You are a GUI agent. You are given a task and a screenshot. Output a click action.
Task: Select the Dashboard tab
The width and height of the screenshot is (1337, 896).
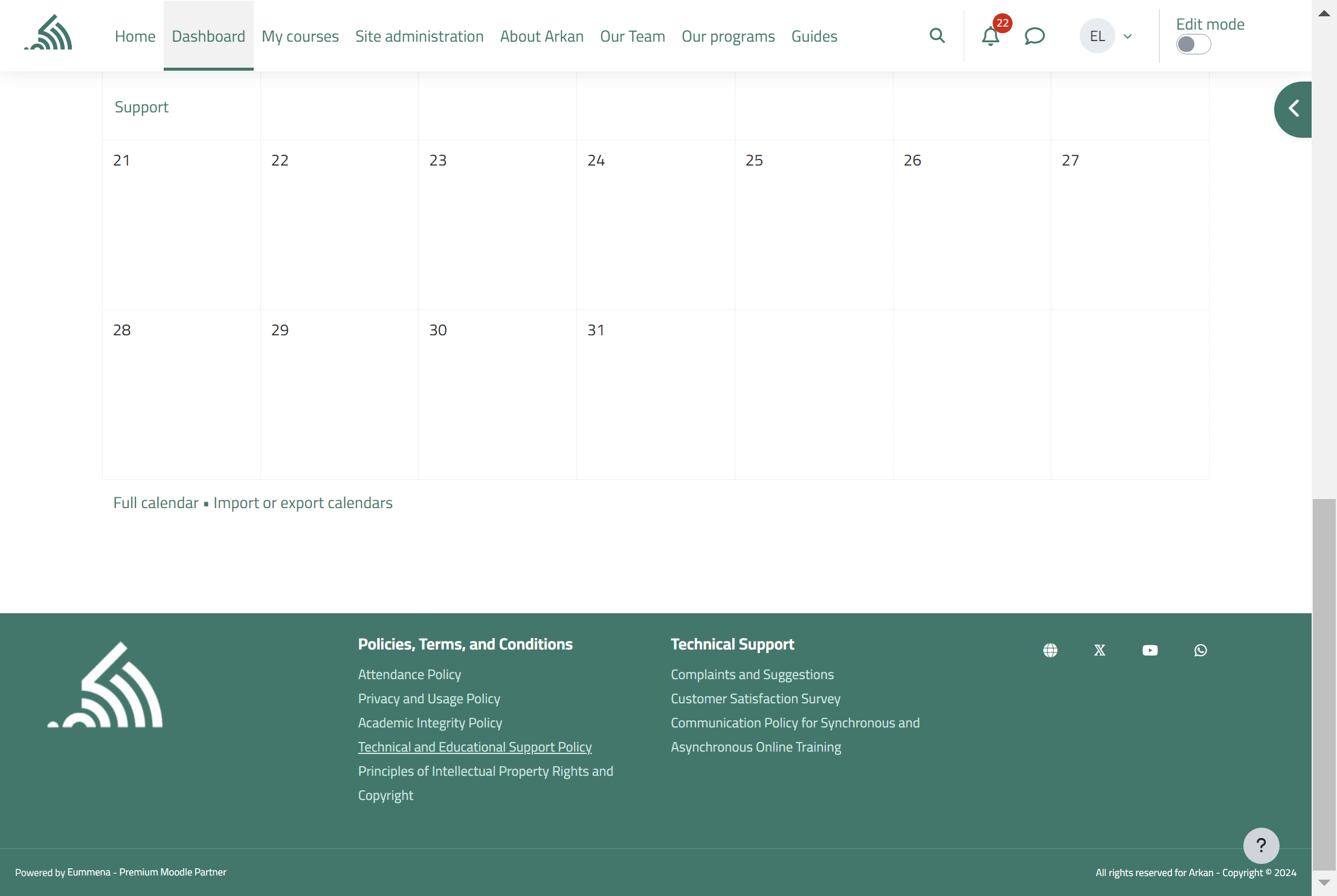coord(208,36)
